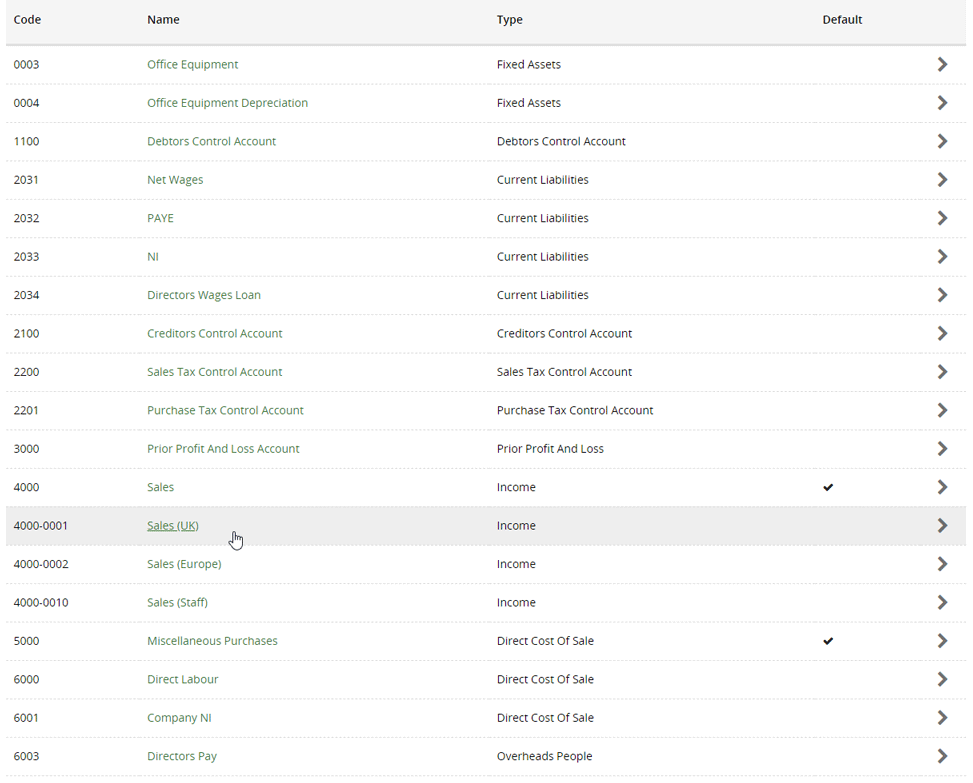The image size is (973, 783).
Task: Open Purchase Tax Control Account link
Action: pyautogui.click(x=225, y=411)
